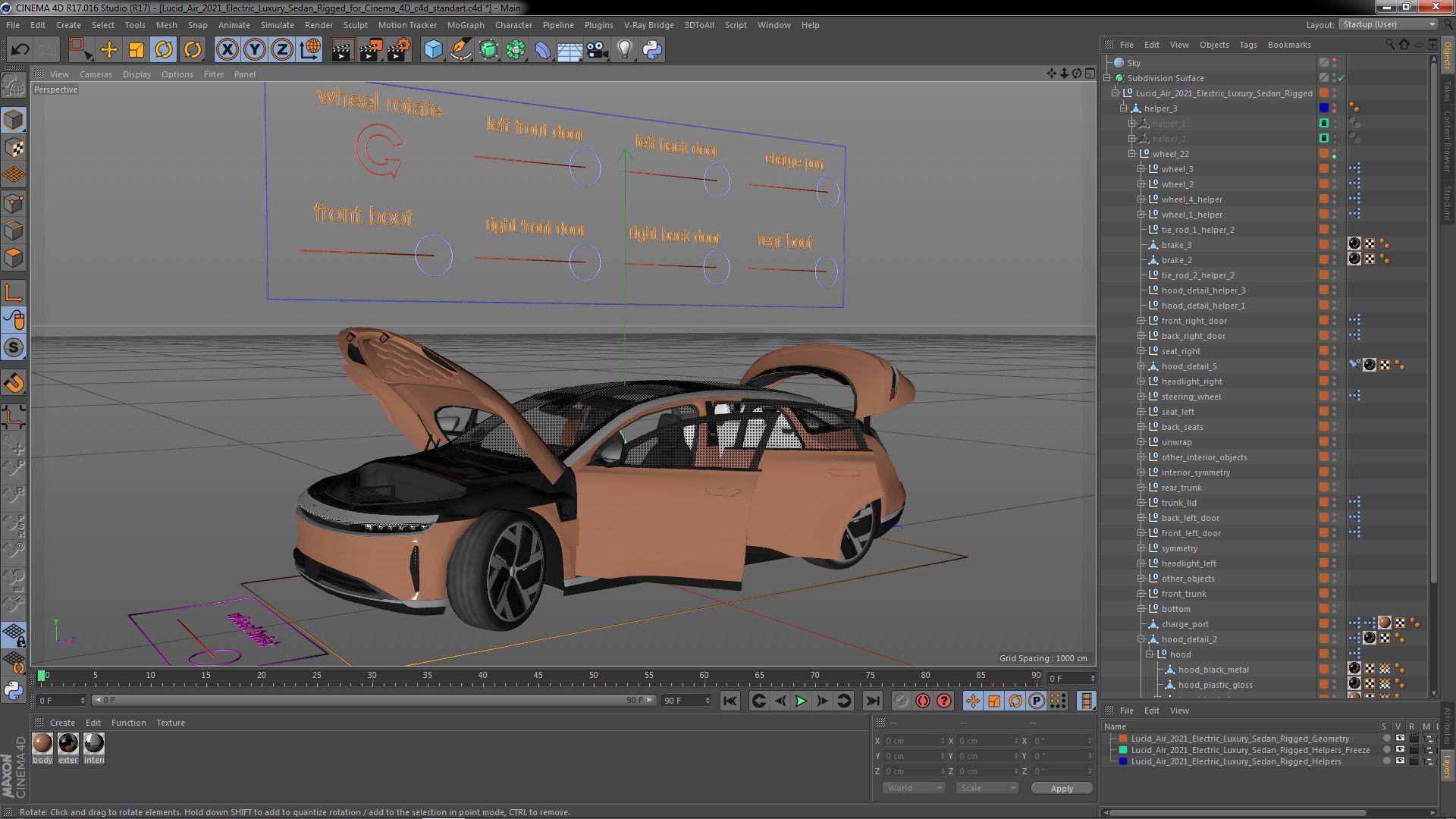
Task: Open the MoGraph menu
Action: (x=466, y=25)
